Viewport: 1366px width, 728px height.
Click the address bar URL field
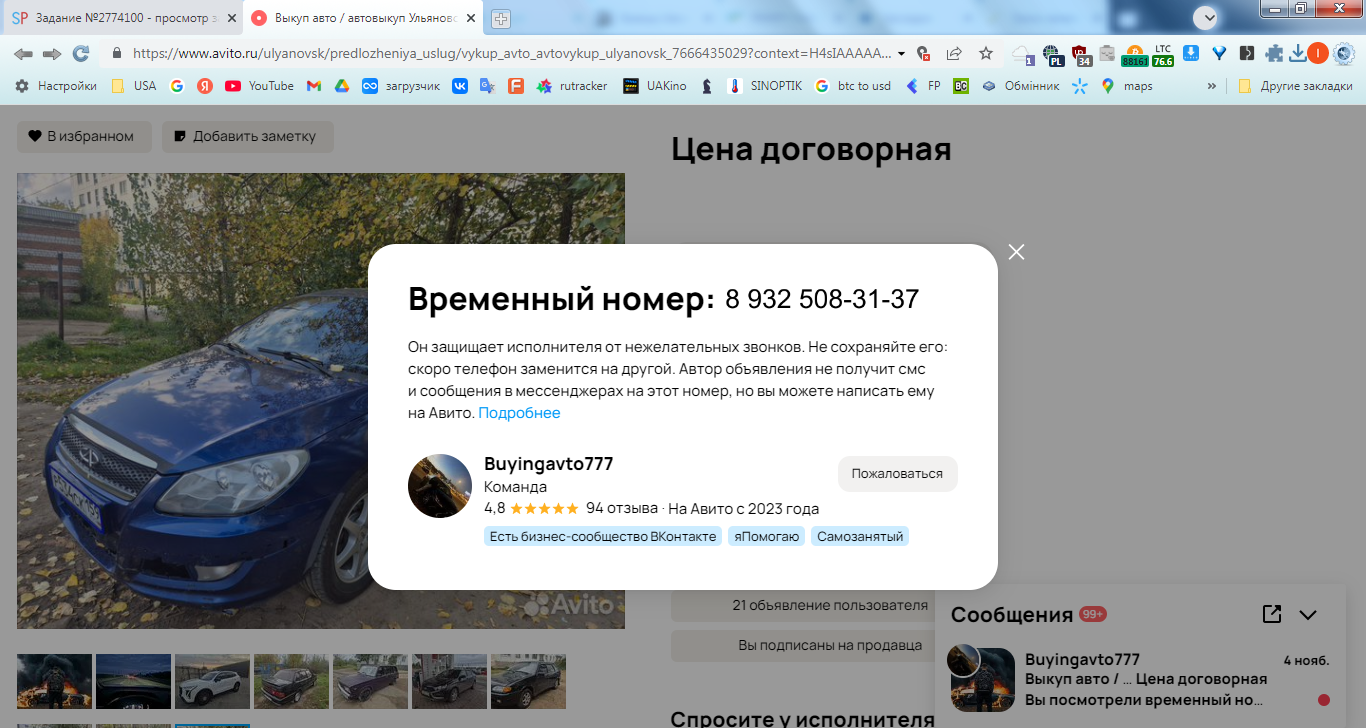point(510,53)
